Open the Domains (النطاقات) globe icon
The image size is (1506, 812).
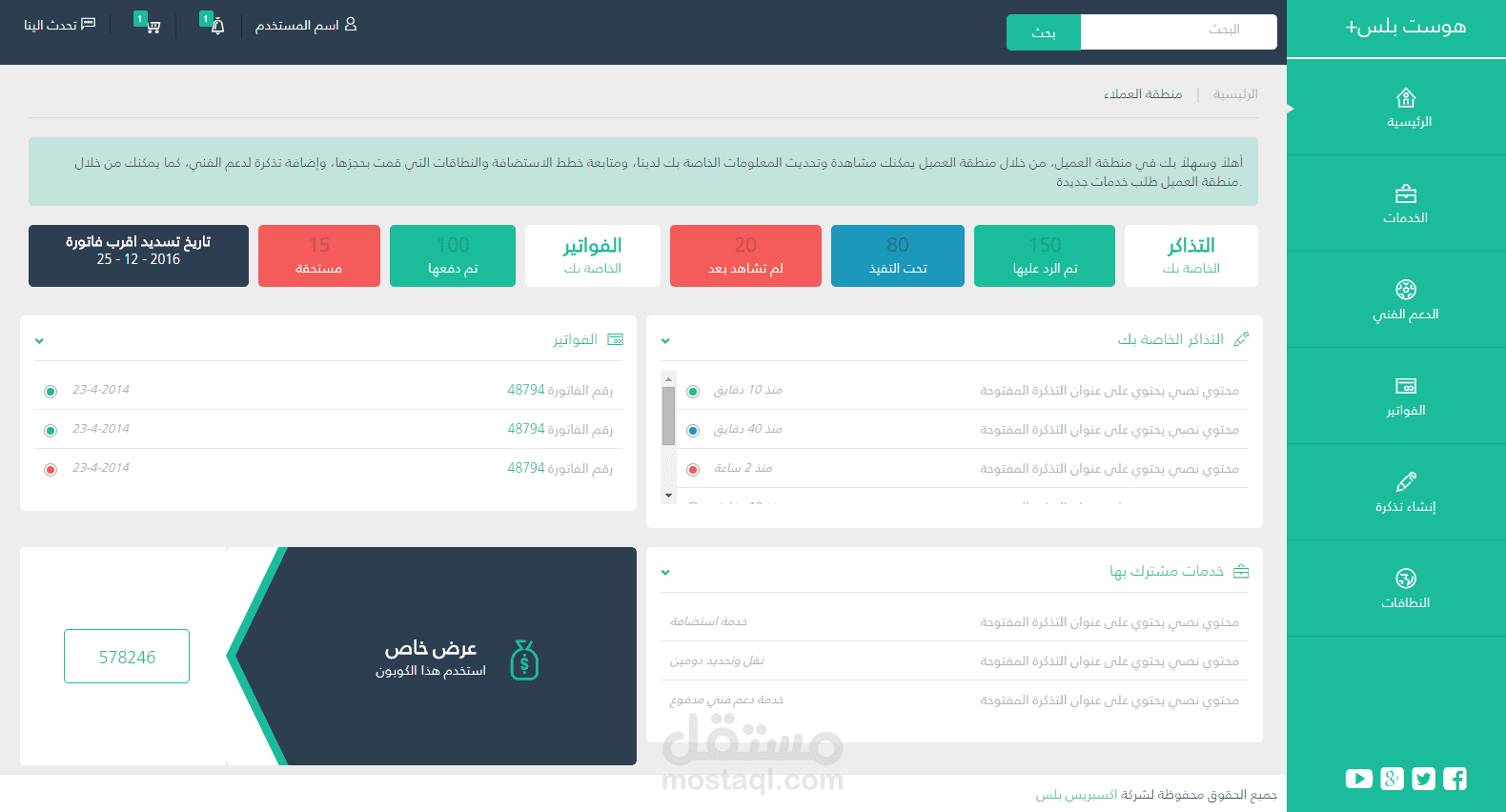point(1406,579)
